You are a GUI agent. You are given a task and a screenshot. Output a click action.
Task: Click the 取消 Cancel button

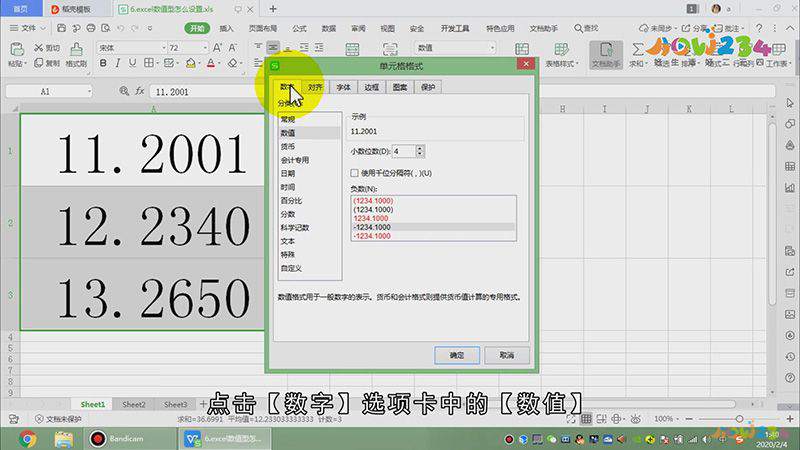point(507,355)
